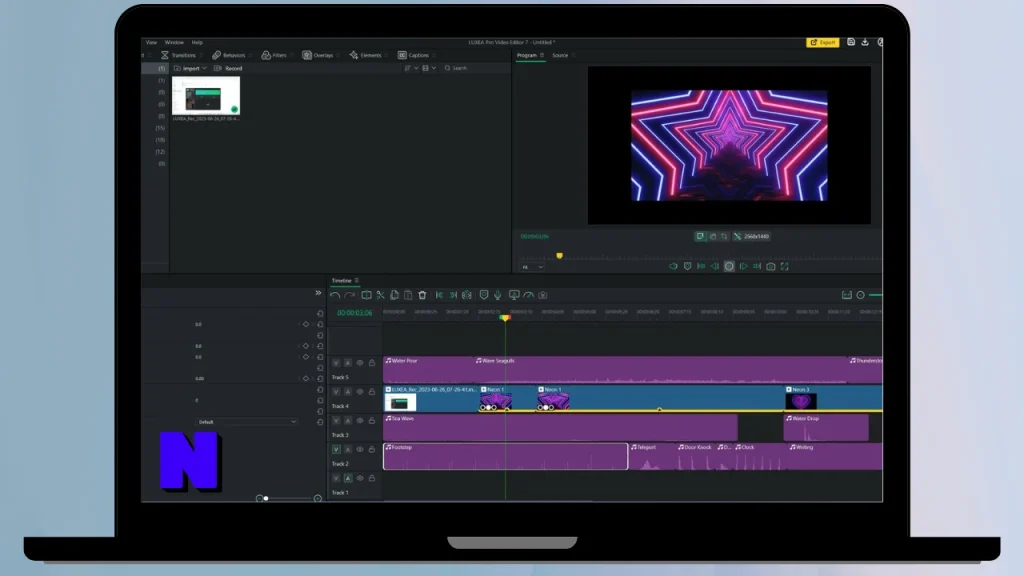The image size is (1024, 576).
Task: Open the Program panel menu icon
Action: [542, 56]
